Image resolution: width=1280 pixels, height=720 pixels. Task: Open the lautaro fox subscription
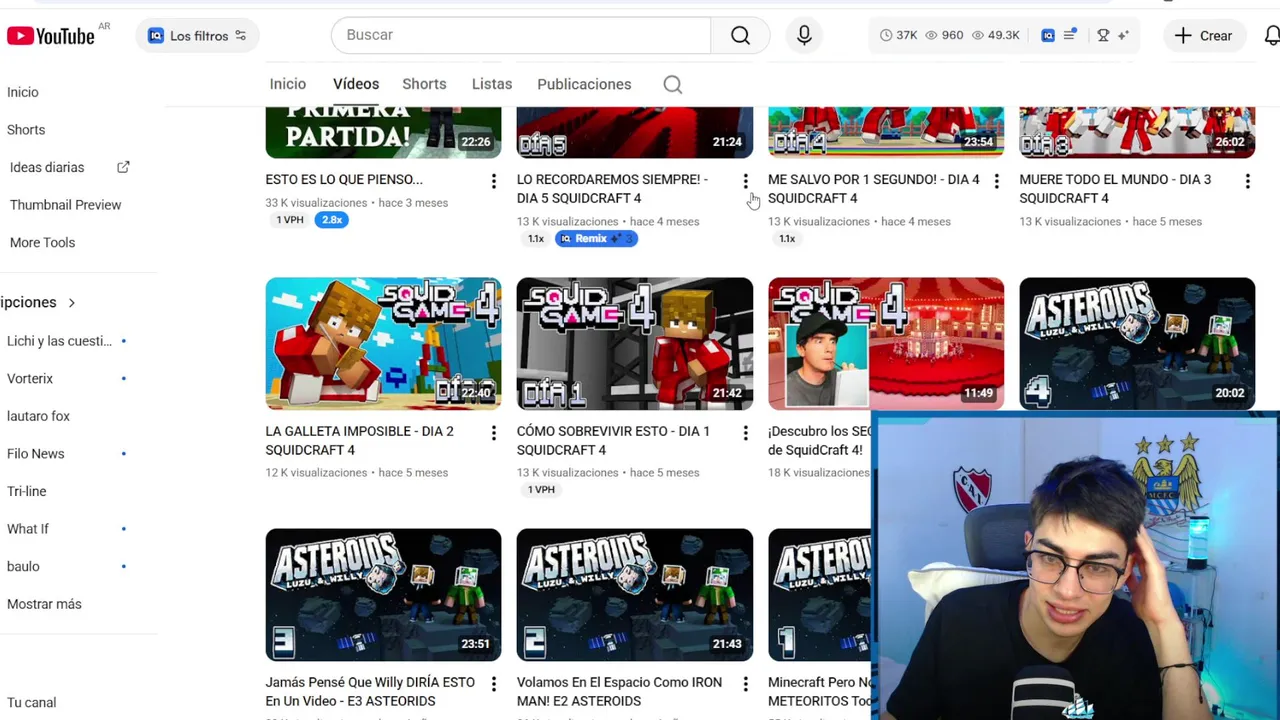coord(38,416)
